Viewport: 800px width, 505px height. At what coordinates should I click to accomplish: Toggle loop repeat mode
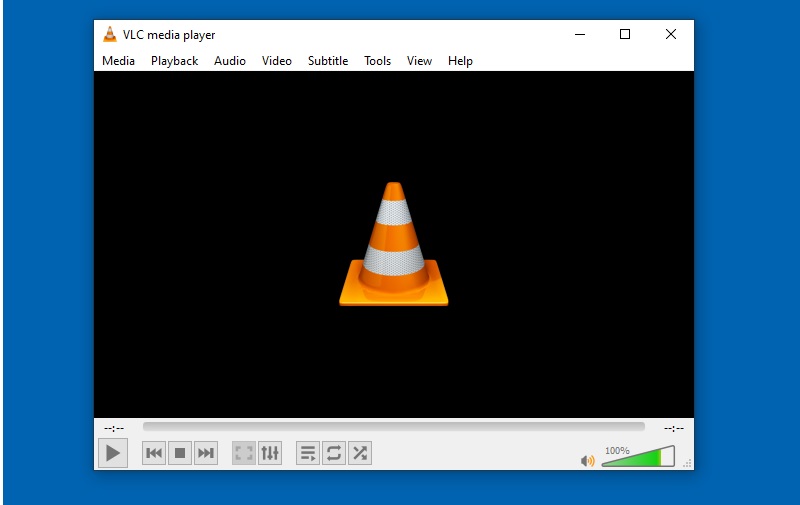(334, 453)
